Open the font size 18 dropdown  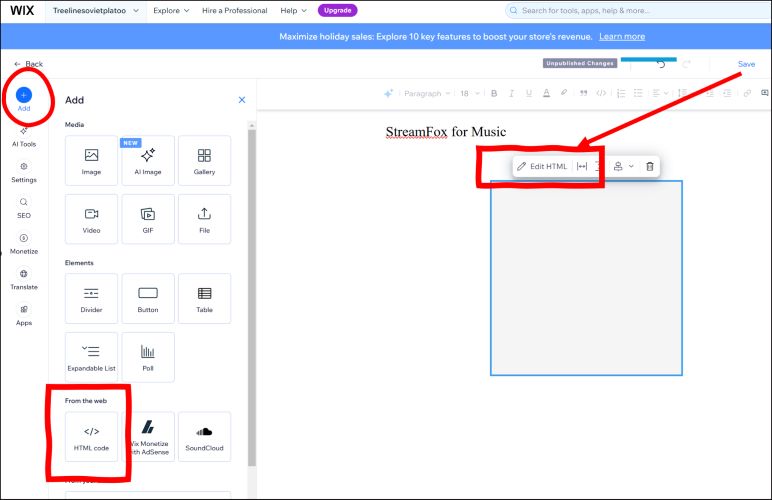[469, 93]
